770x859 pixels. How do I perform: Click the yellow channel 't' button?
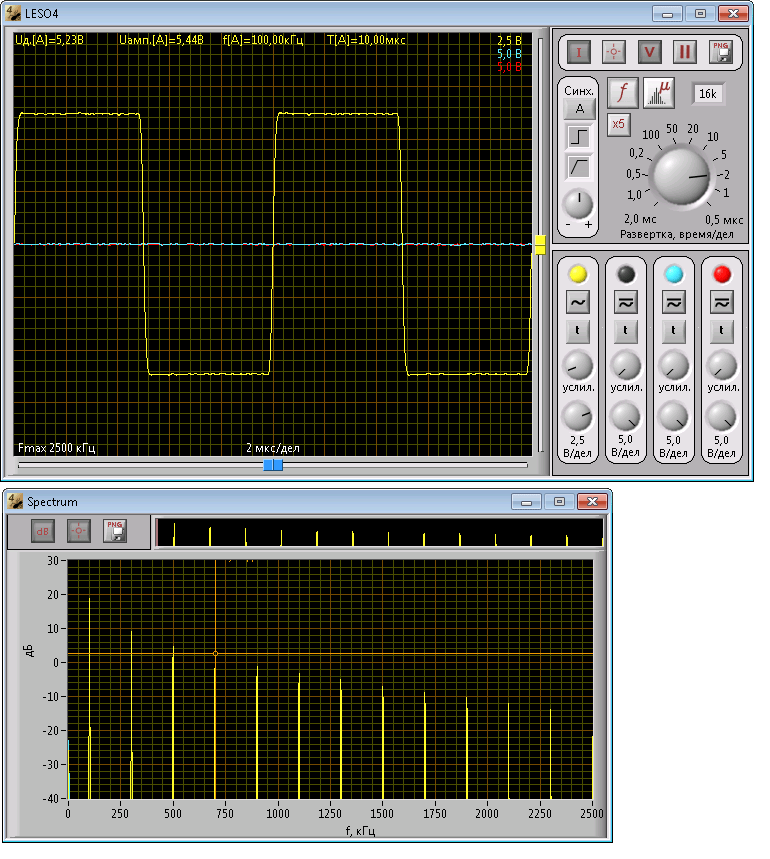point(578,331)
